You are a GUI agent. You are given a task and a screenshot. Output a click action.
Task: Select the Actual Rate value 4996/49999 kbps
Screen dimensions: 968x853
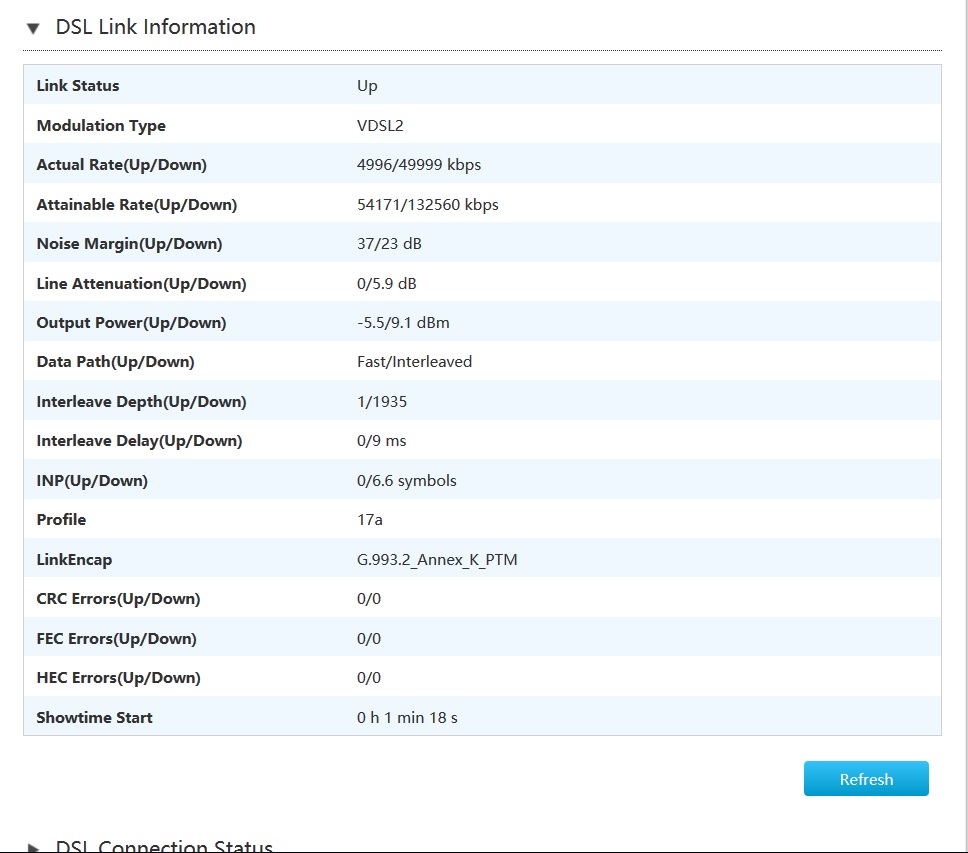(x=419, y=165)
